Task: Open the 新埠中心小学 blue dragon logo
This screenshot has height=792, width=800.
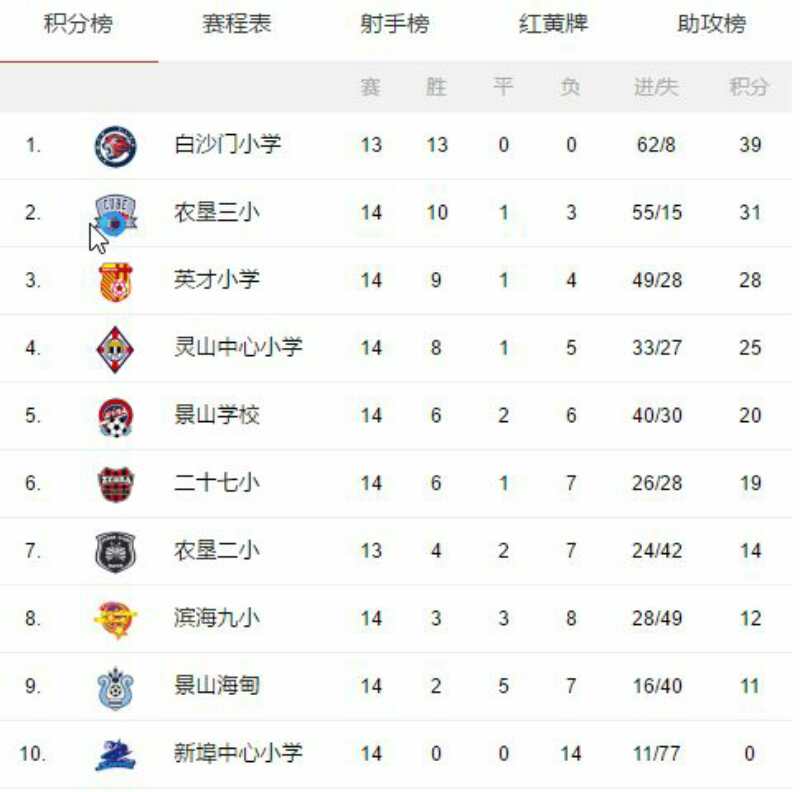Action: [115, 755]
